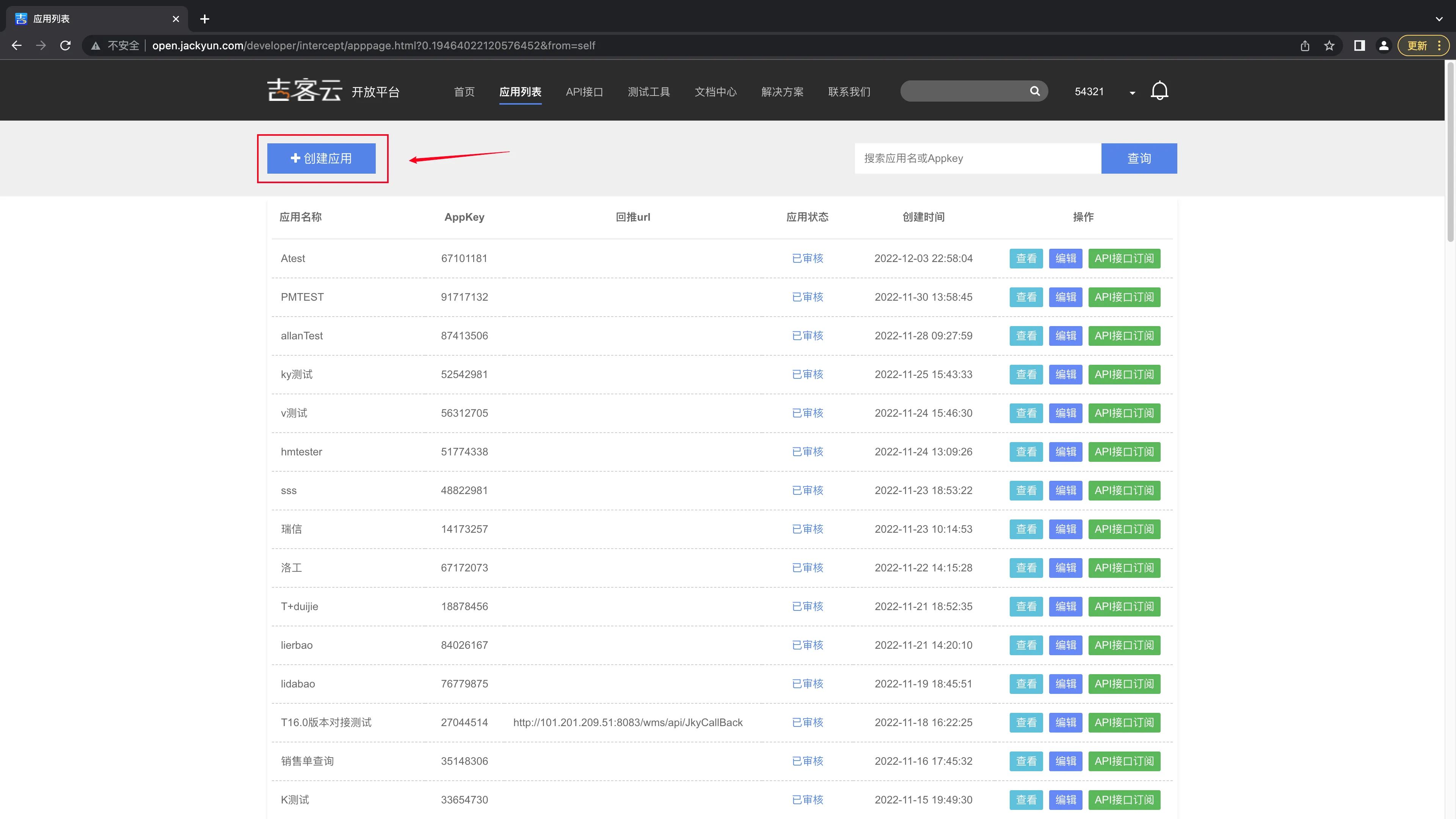Open API接口订阅 for Atest
The image size is (1456, 819).
(1124, 258)
